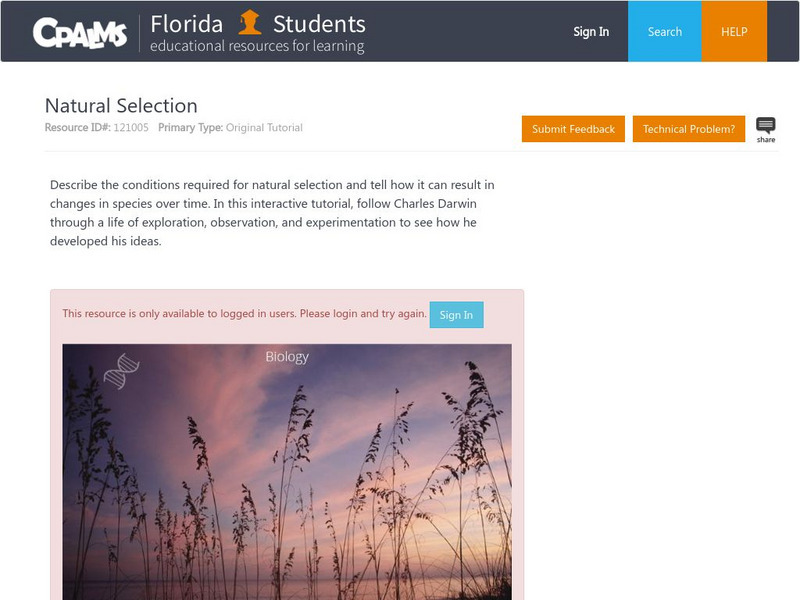800x600 pixels.
Task: Click the Resource ID number 121005
Action: coord(131,128)
